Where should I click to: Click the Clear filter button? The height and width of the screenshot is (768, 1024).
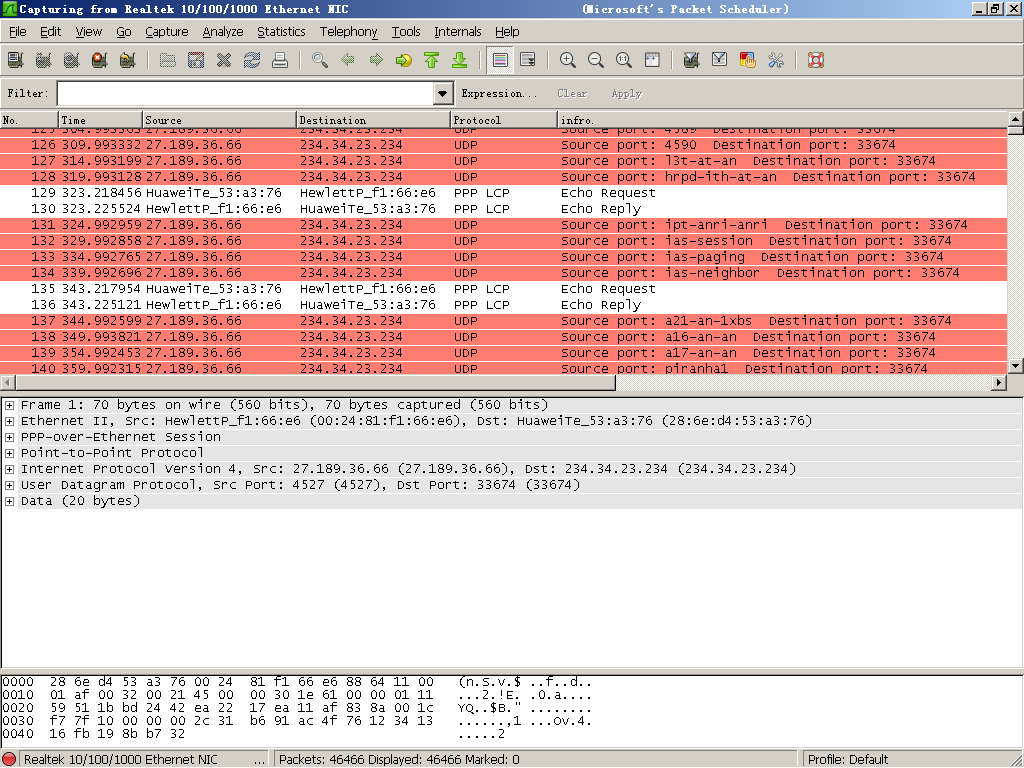pyautogui.click(x=572, y=93)
